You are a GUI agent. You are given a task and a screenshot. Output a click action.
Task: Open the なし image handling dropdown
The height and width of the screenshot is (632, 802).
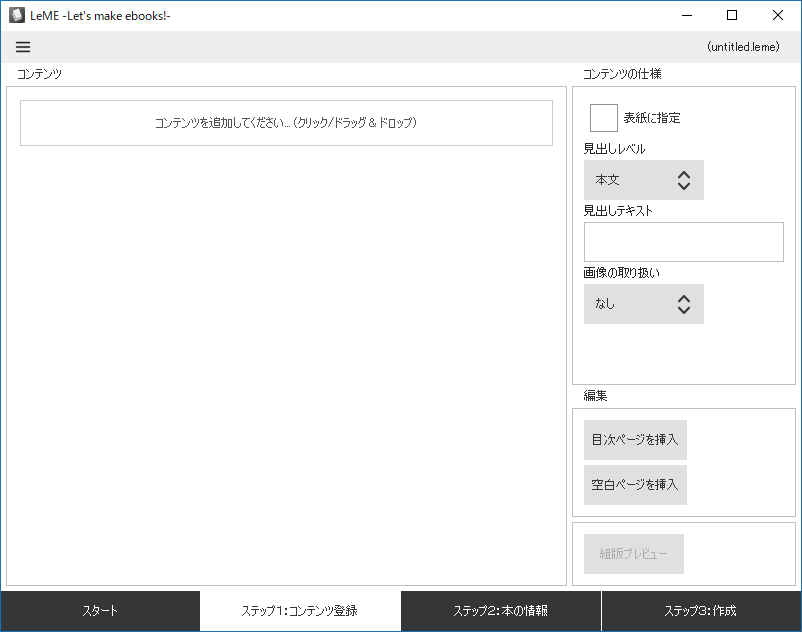[x=643, y=304]
